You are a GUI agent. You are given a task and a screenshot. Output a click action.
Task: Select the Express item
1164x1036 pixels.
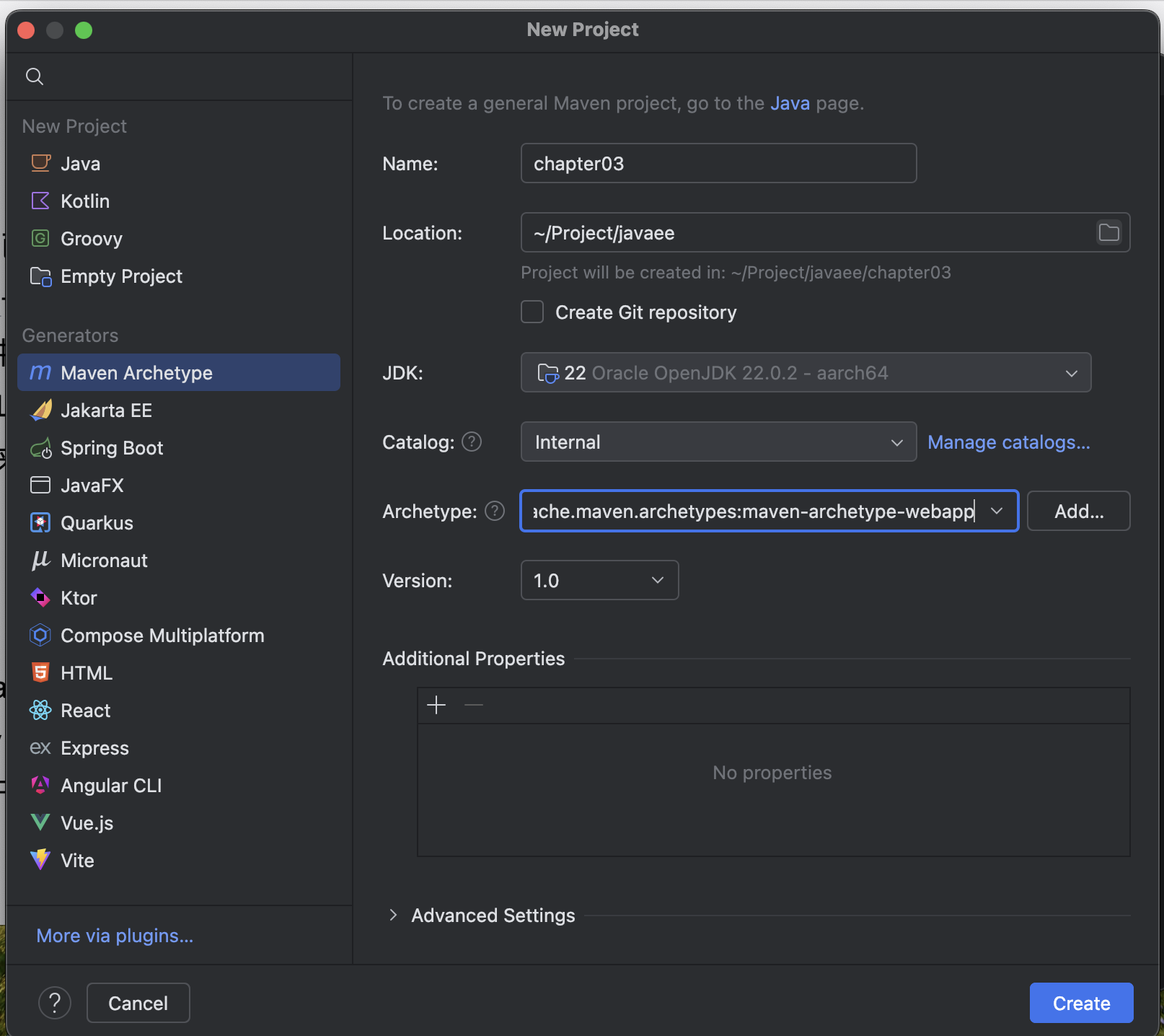(x=179, y=747)
